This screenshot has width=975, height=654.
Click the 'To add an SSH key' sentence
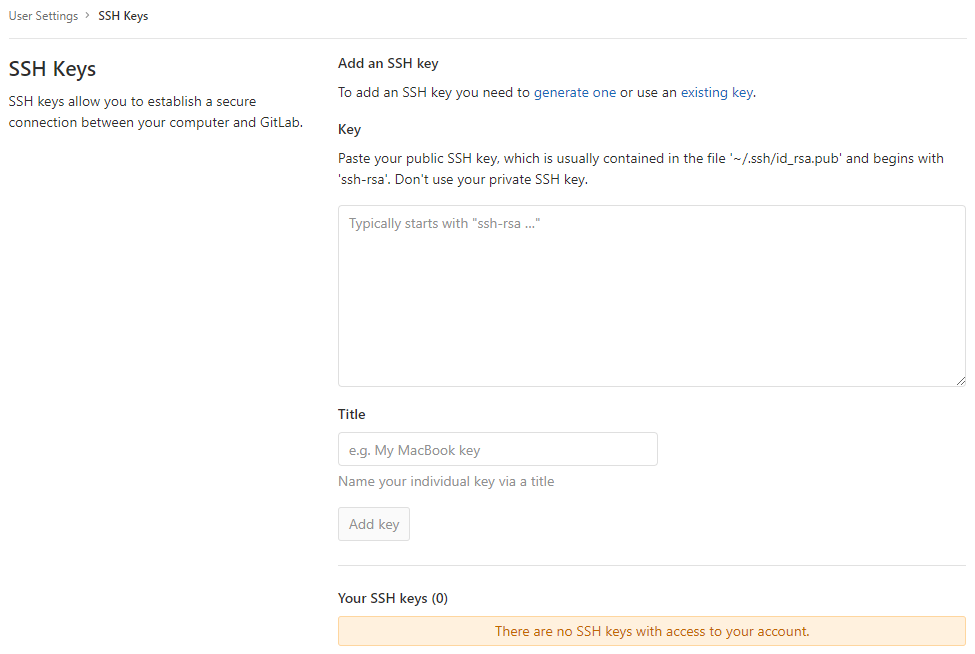pyautogui.click(x=547, y=93)
